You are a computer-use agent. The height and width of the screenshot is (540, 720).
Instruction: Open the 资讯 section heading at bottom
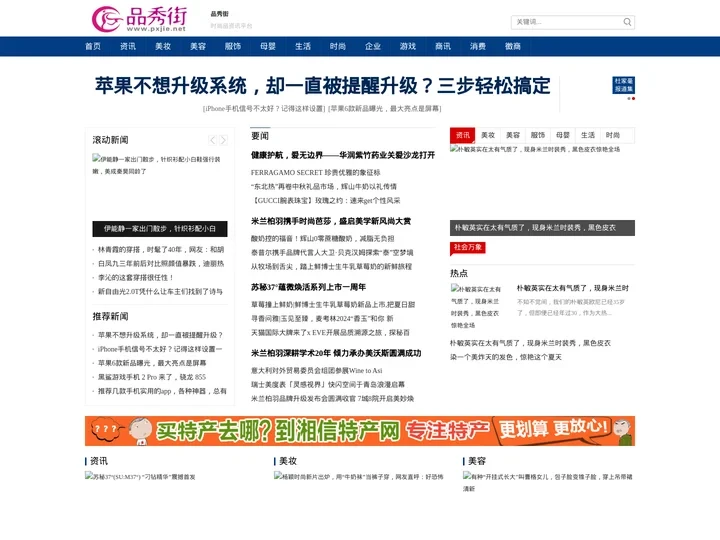99,461
